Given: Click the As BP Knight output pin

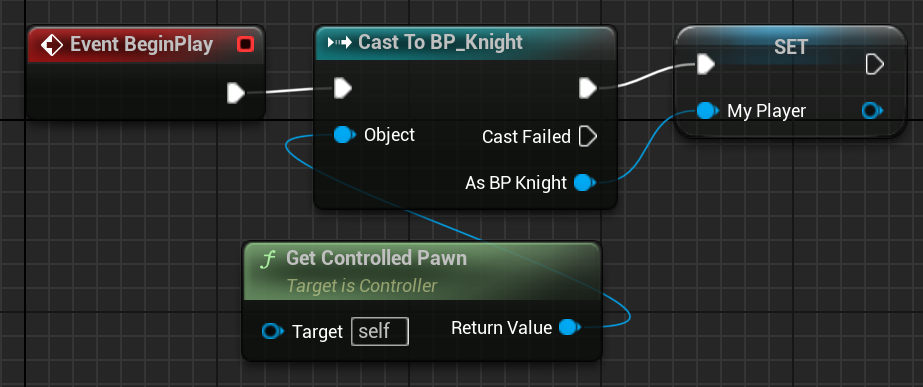Looking at the screenshot, I should (x=585, y=183).
